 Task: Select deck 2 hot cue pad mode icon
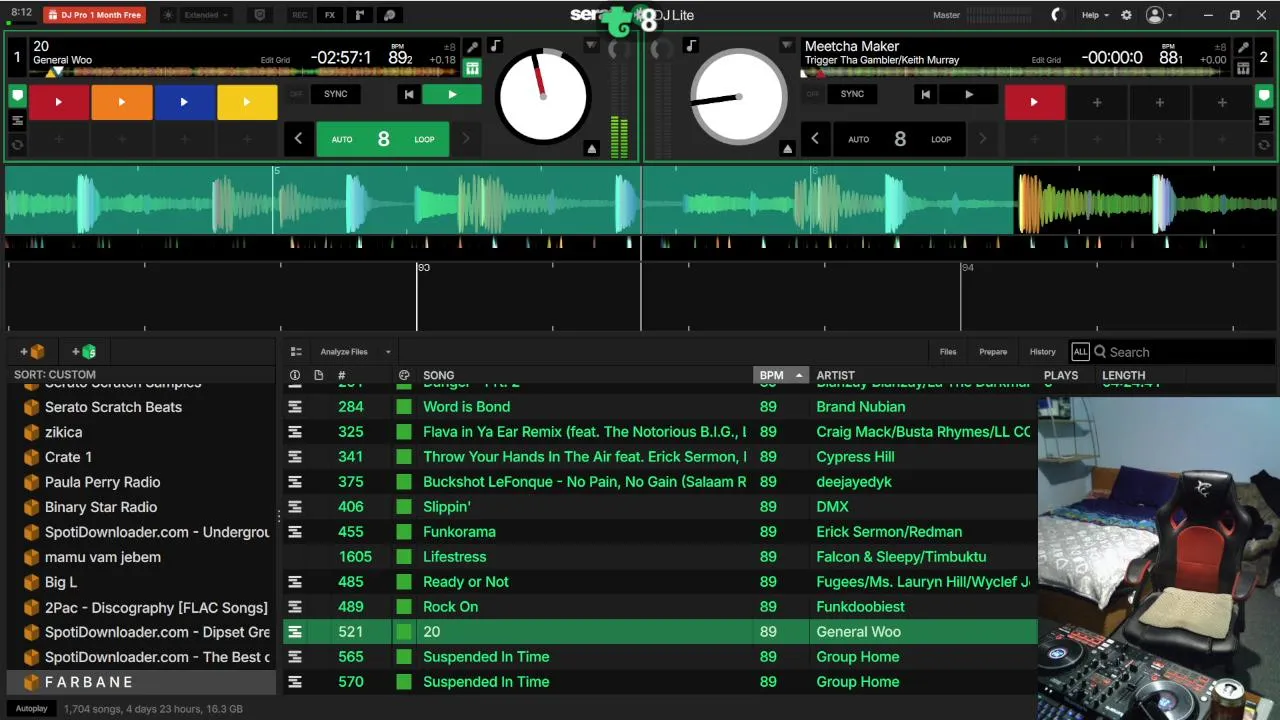point(1264,97)
